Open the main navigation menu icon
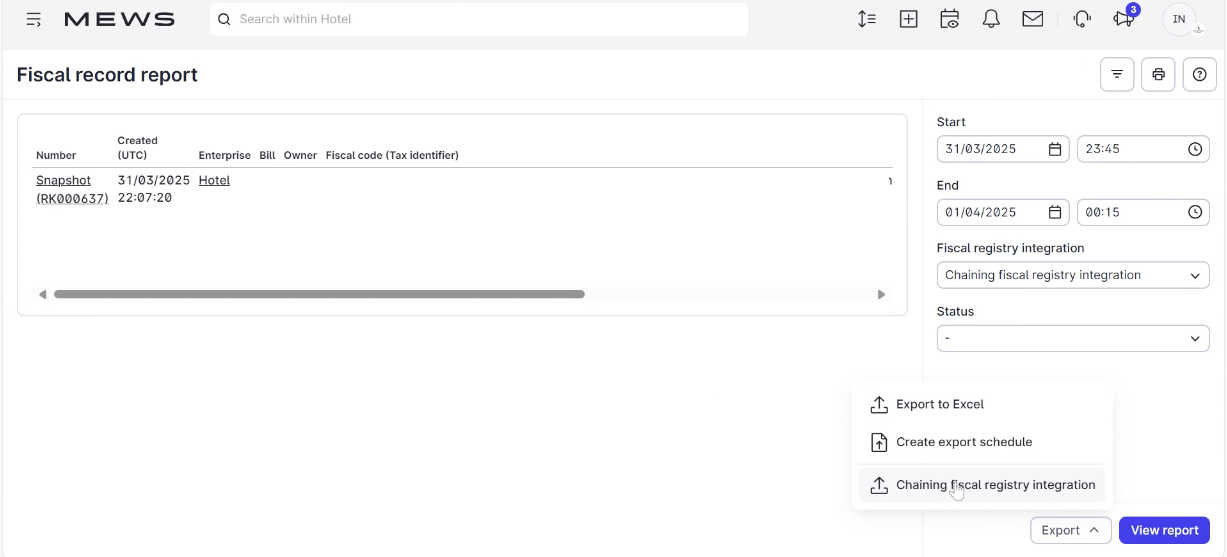 pyautogui.click(x=33, y=19)
